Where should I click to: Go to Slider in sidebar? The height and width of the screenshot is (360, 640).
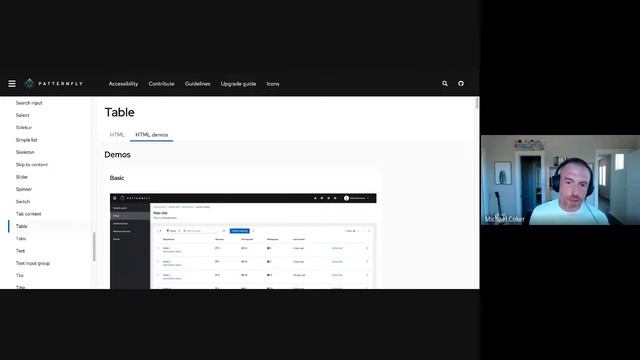[x=22, y=177]
